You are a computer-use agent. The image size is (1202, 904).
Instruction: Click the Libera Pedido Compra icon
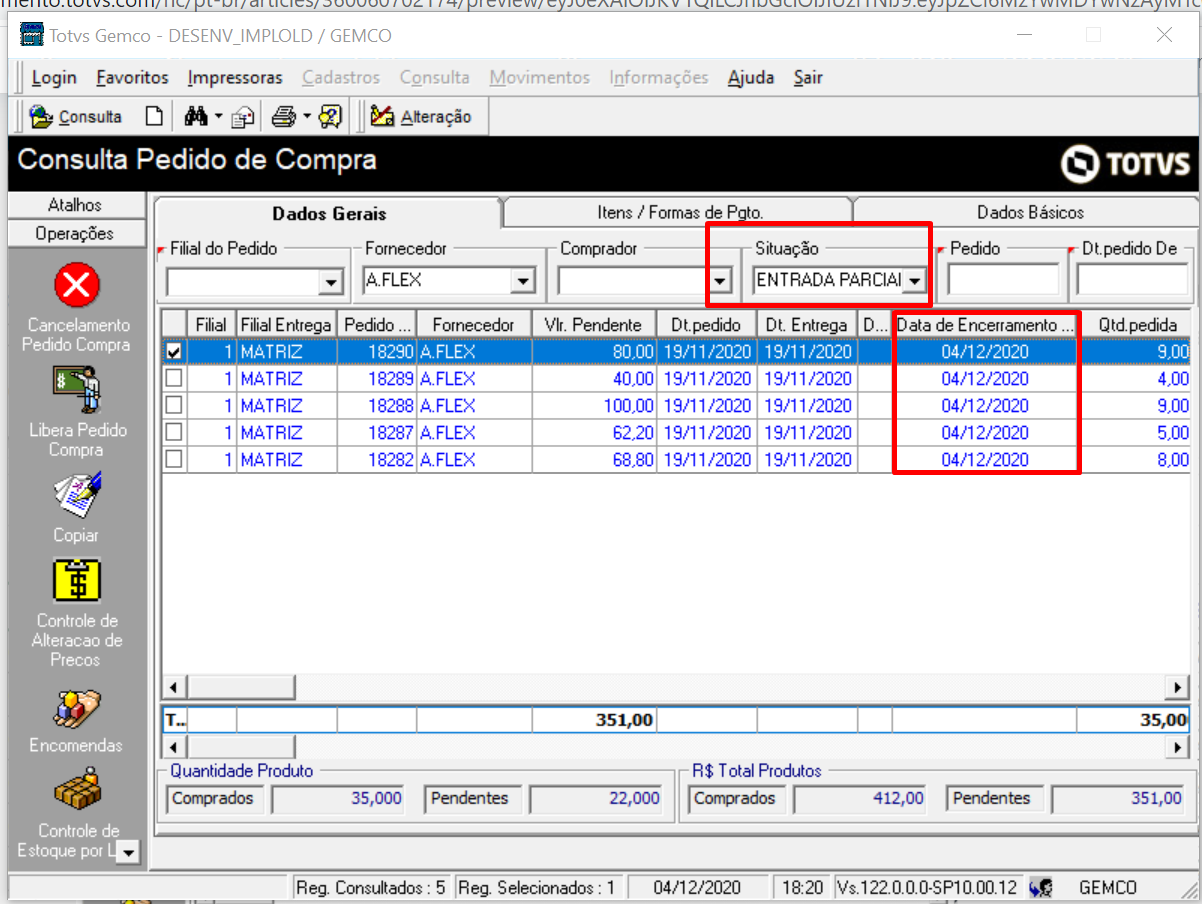tap(76, 390)
